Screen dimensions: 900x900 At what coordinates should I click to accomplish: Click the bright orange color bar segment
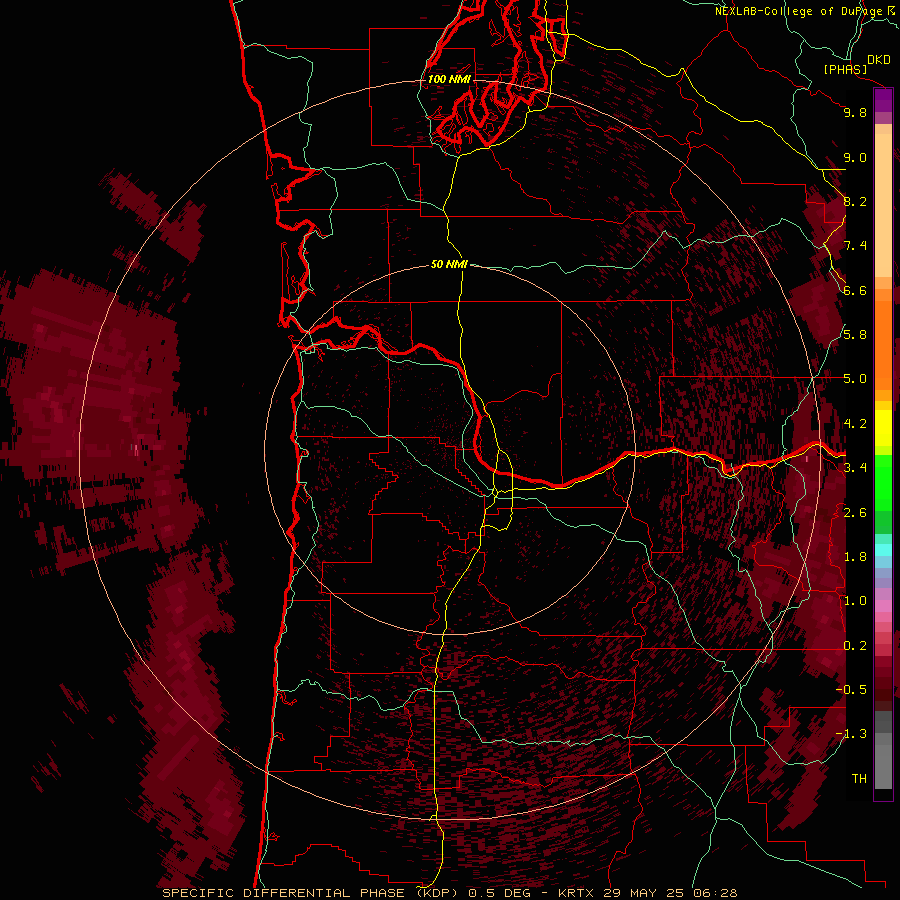click(x=883, y=344)
